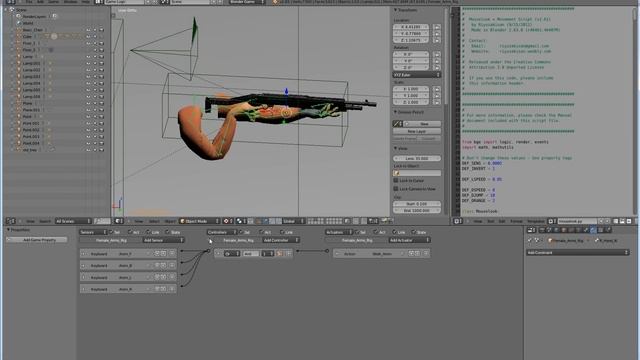Toggle the Sensors State checkbox
The height and width of the screenshot is (360, 640).
pyautogui.click(x=167, y=232)
